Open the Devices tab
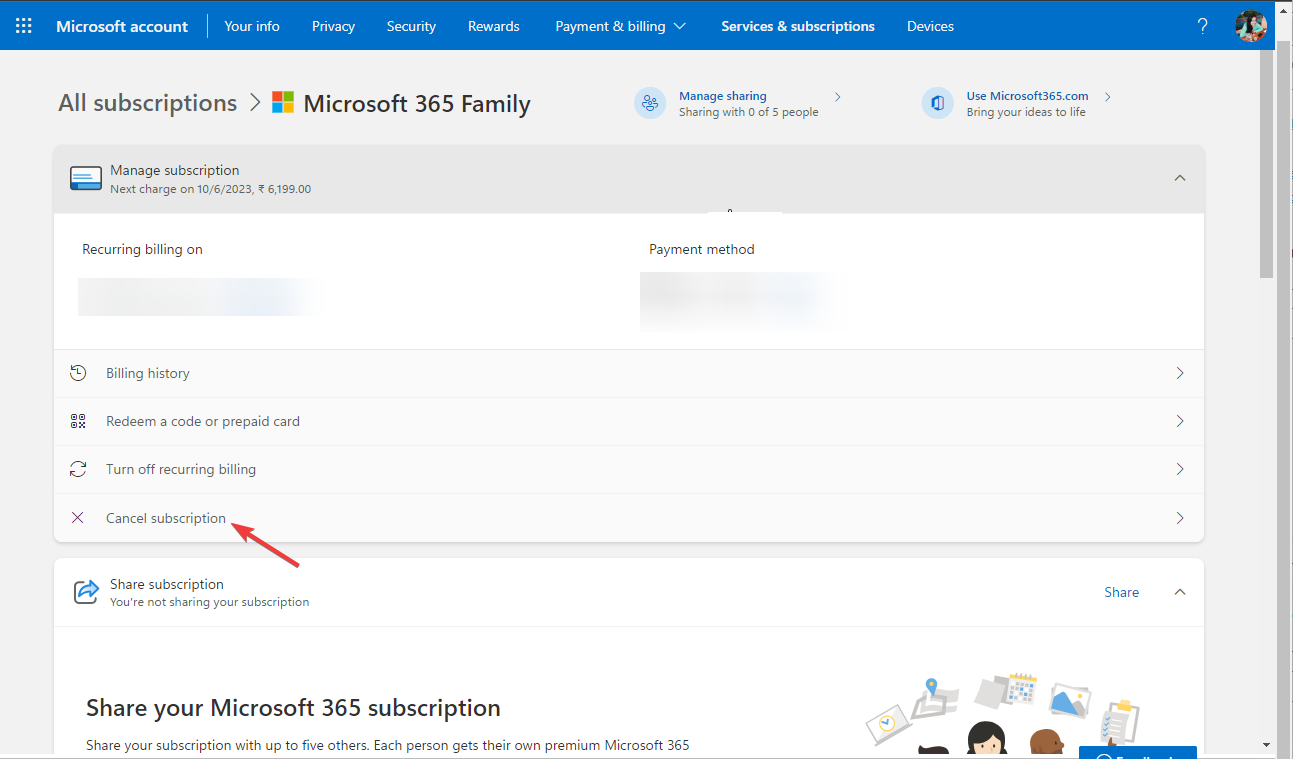The height and width of the screenshot is (759, 1293). click(930, 26)
